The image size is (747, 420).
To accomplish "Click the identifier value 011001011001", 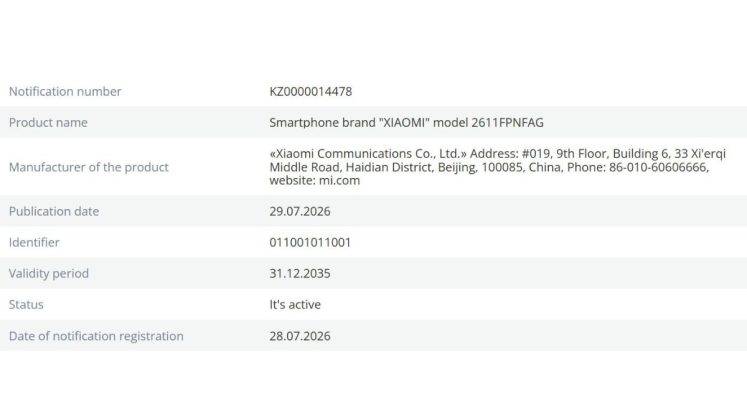I will pos(310,242).
